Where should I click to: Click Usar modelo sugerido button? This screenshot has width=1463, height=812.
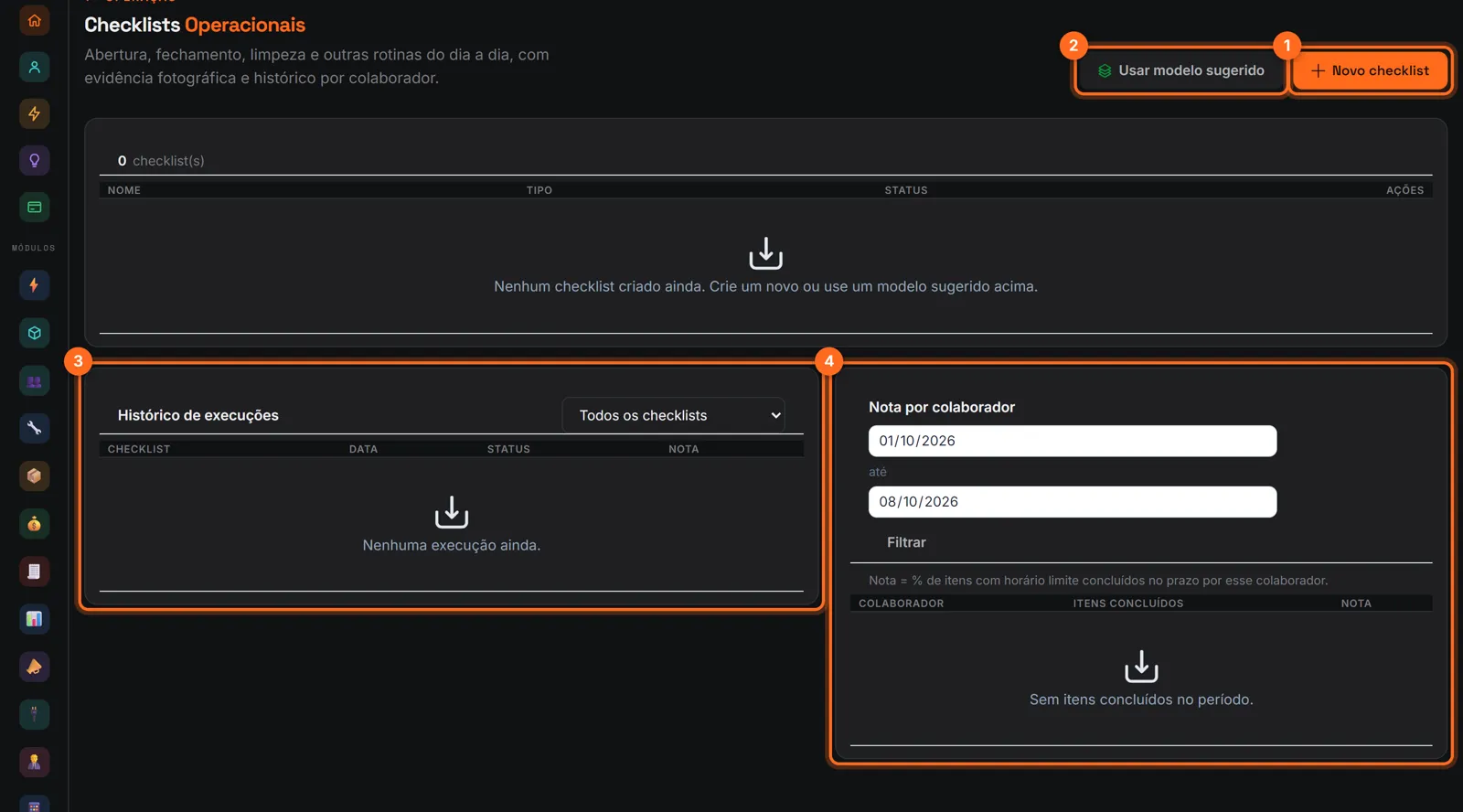pyautogui.click(x=1181, y=70)
